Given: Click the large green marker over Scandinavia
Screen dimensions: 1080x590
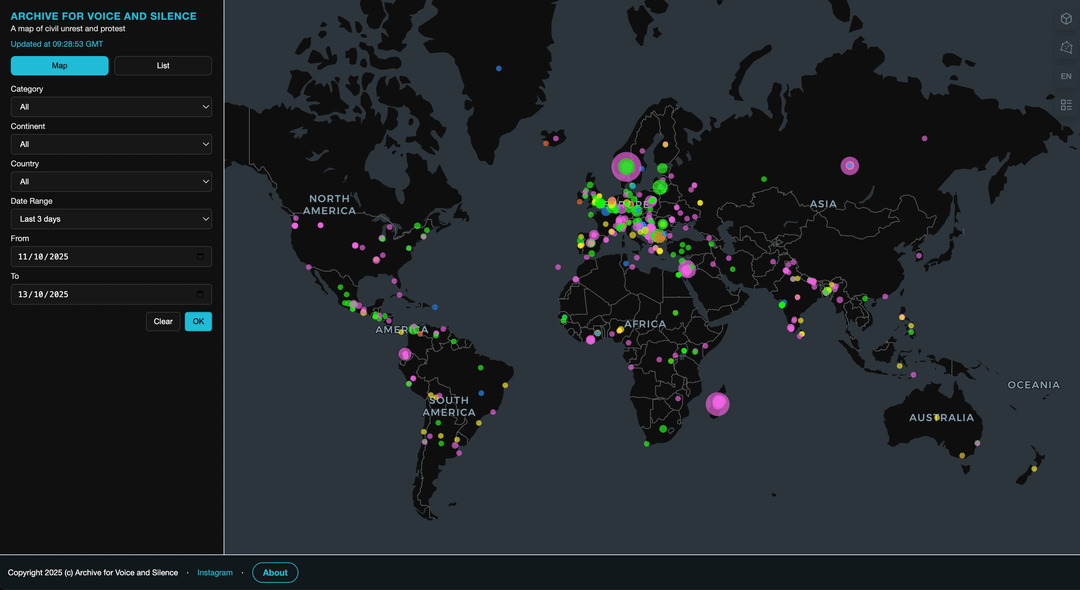Looking at the screenshot, I should pyautogui.click(x=627, y=166).
